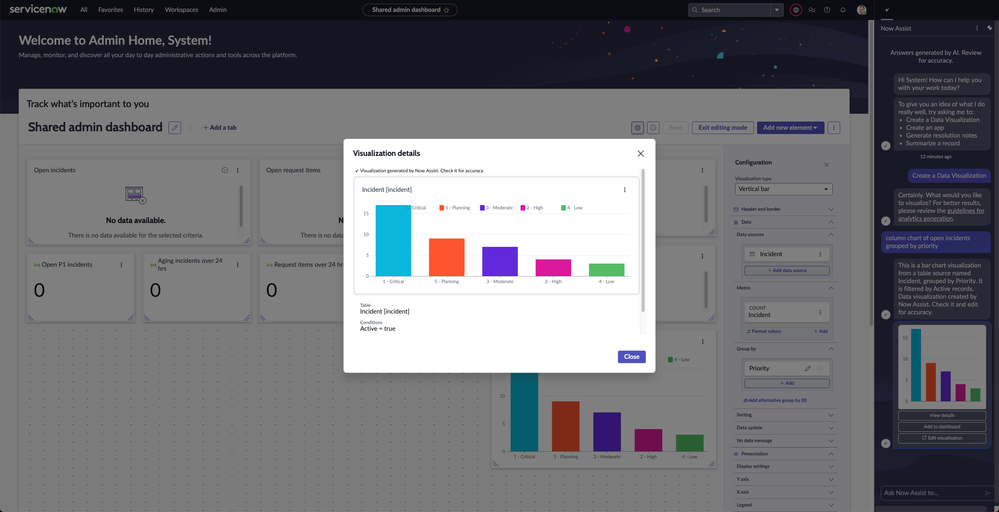Open the Now Assist panel three-dot menu
The width and height of the screenshot is (999, 512).
(x=977, y=28)
